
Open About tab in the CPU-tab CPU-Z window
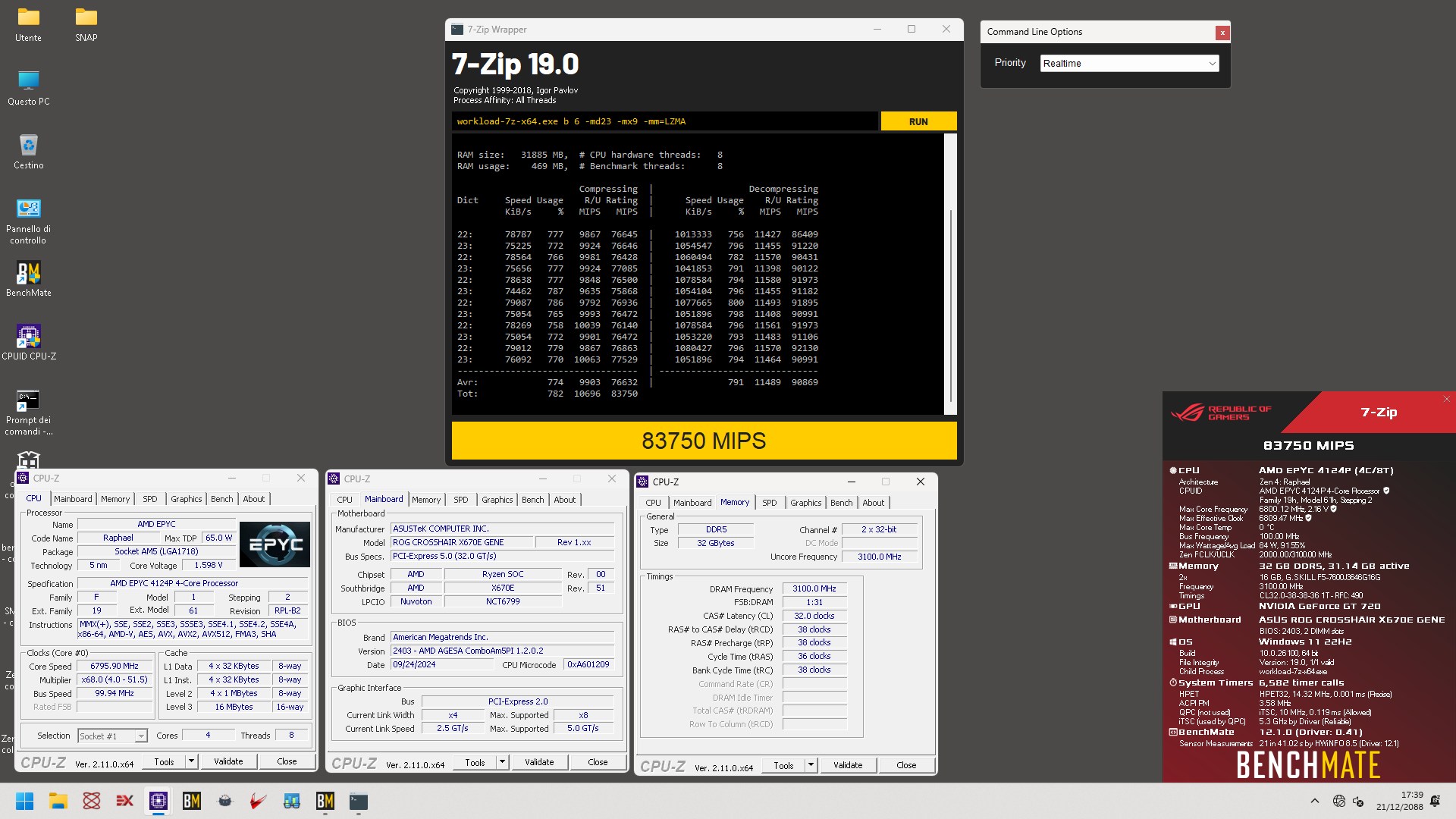pos(253,499)
